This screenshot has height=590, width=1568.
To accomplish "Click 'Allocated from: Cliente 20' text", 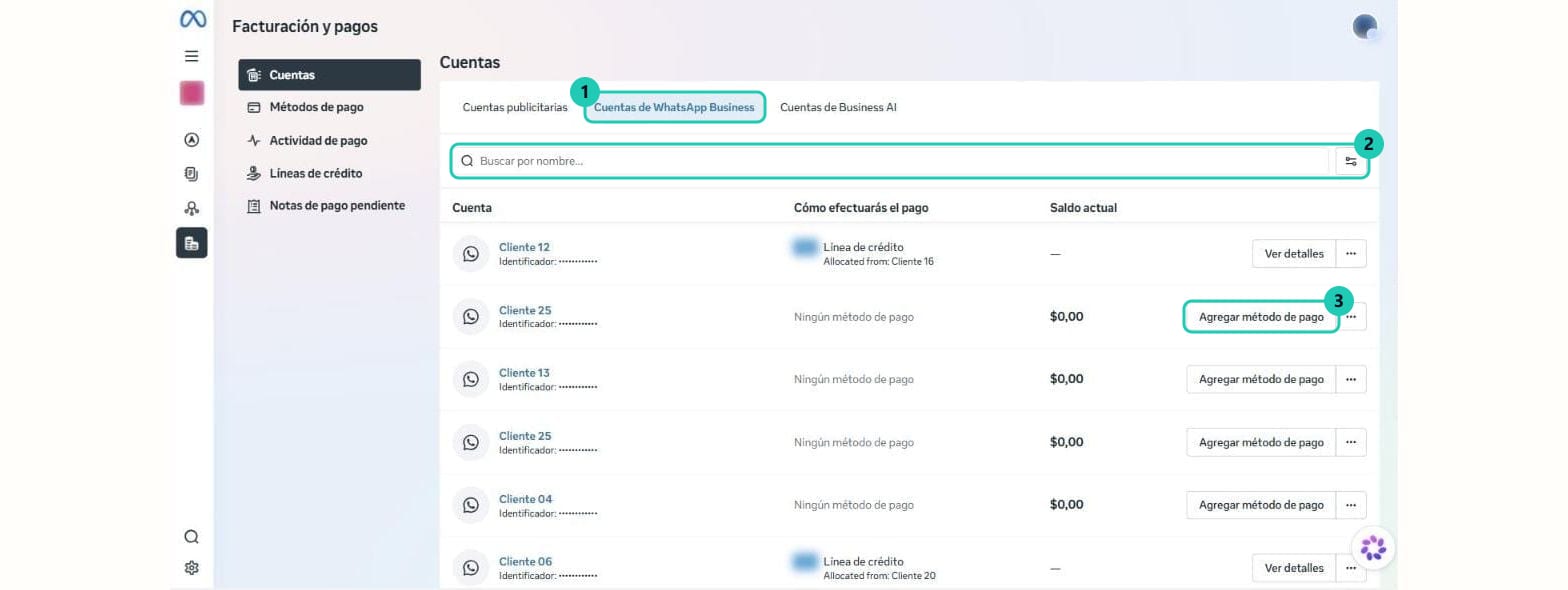I will point(879,575).
